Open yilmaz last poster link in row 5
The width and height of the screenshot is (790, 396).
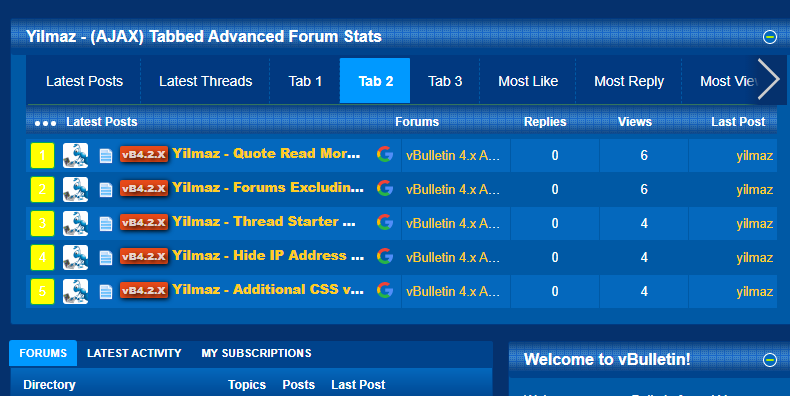pos(754,292)
